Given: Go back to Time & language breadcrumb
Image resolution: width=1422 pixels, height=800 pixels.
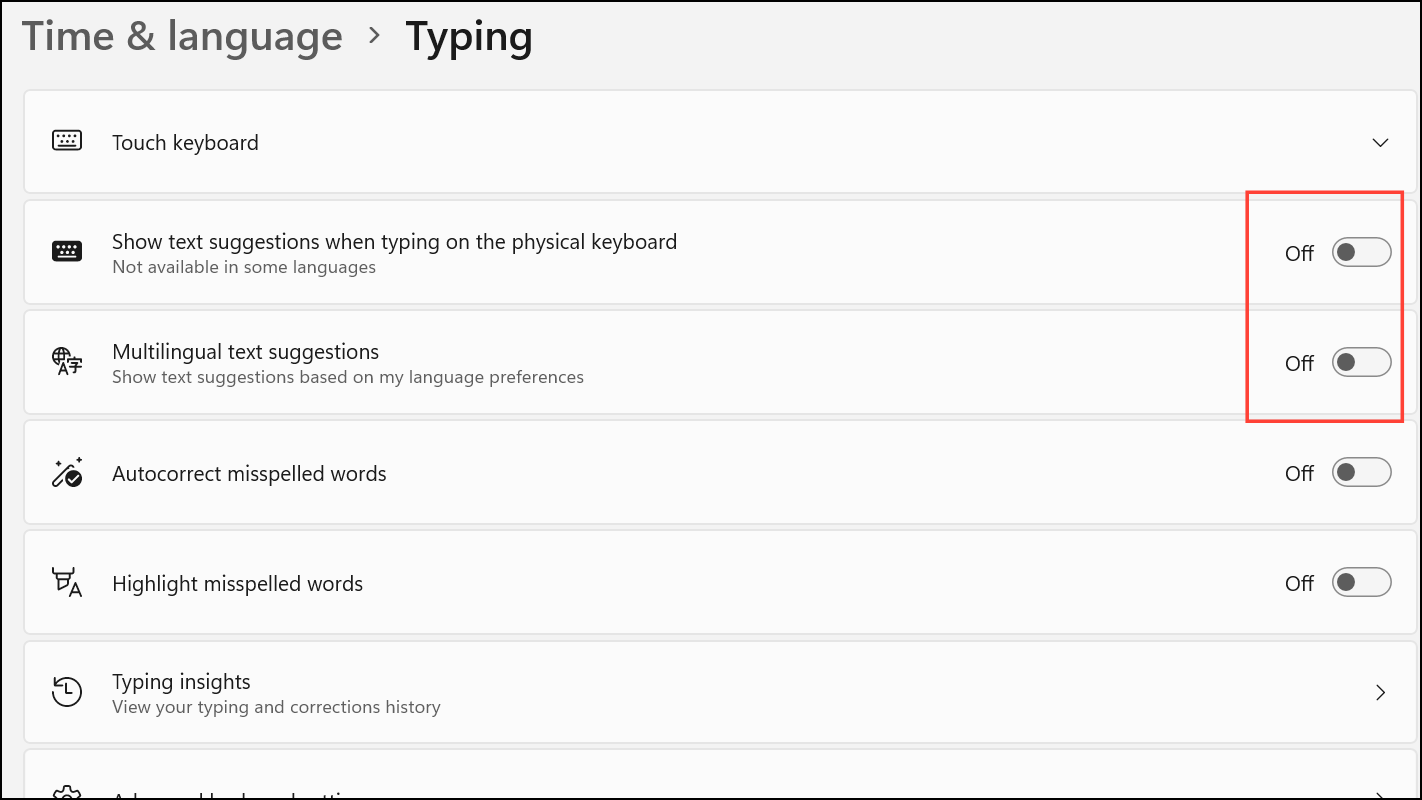Looking at the screenshot, I should click(182, 37).
